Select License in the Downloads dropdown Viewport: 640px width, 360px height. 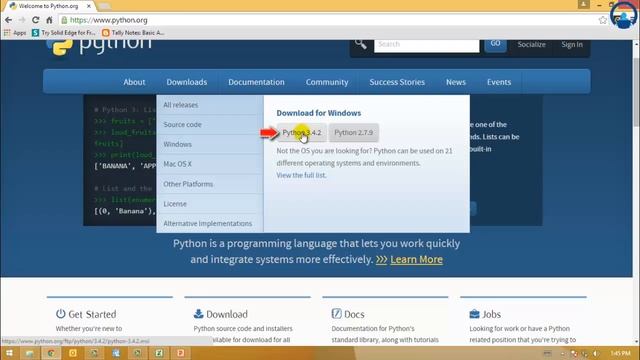tap(210, 204)
